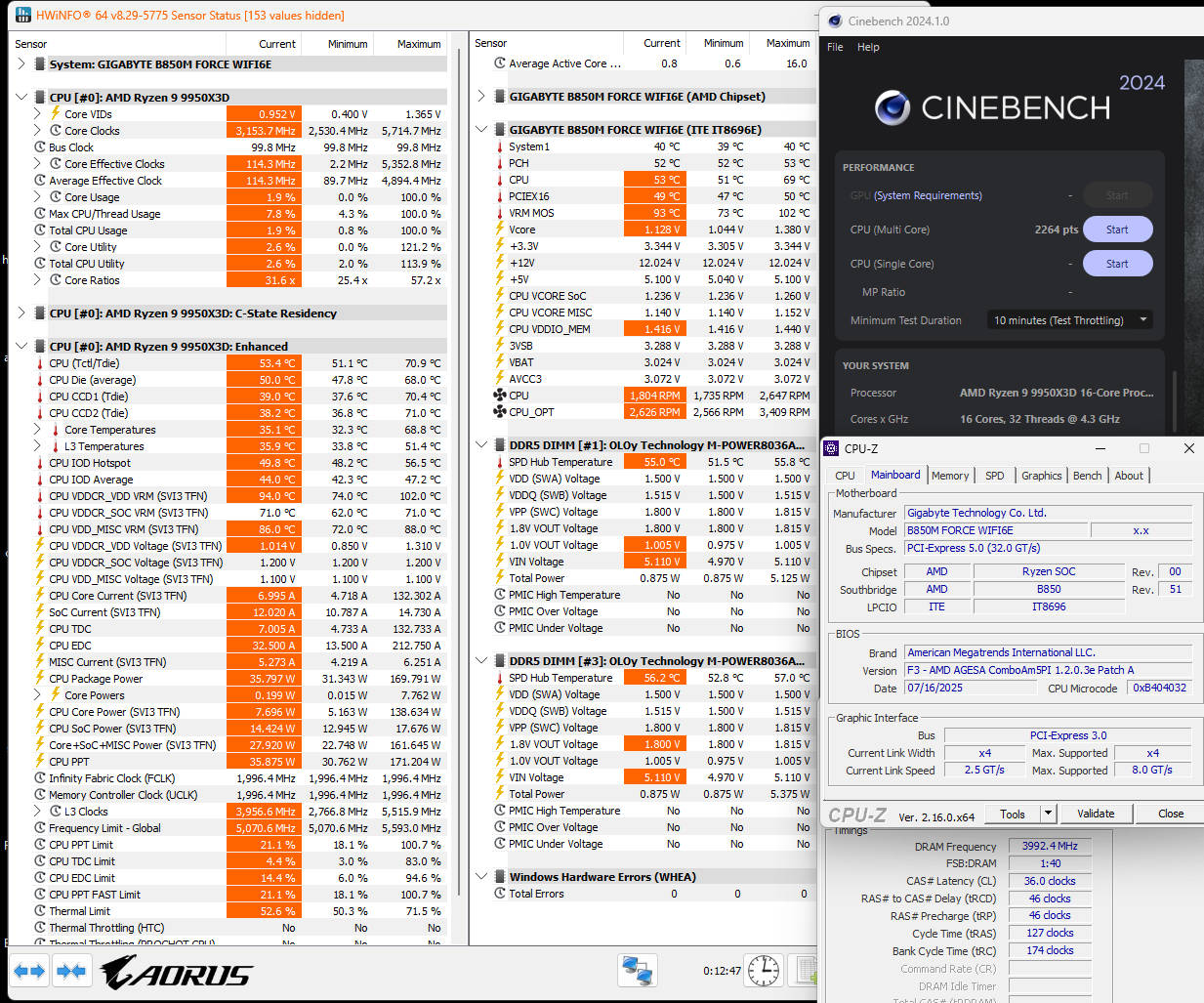
Task: Open the Cinebench Help menu
Action: [x=868, y=47]
